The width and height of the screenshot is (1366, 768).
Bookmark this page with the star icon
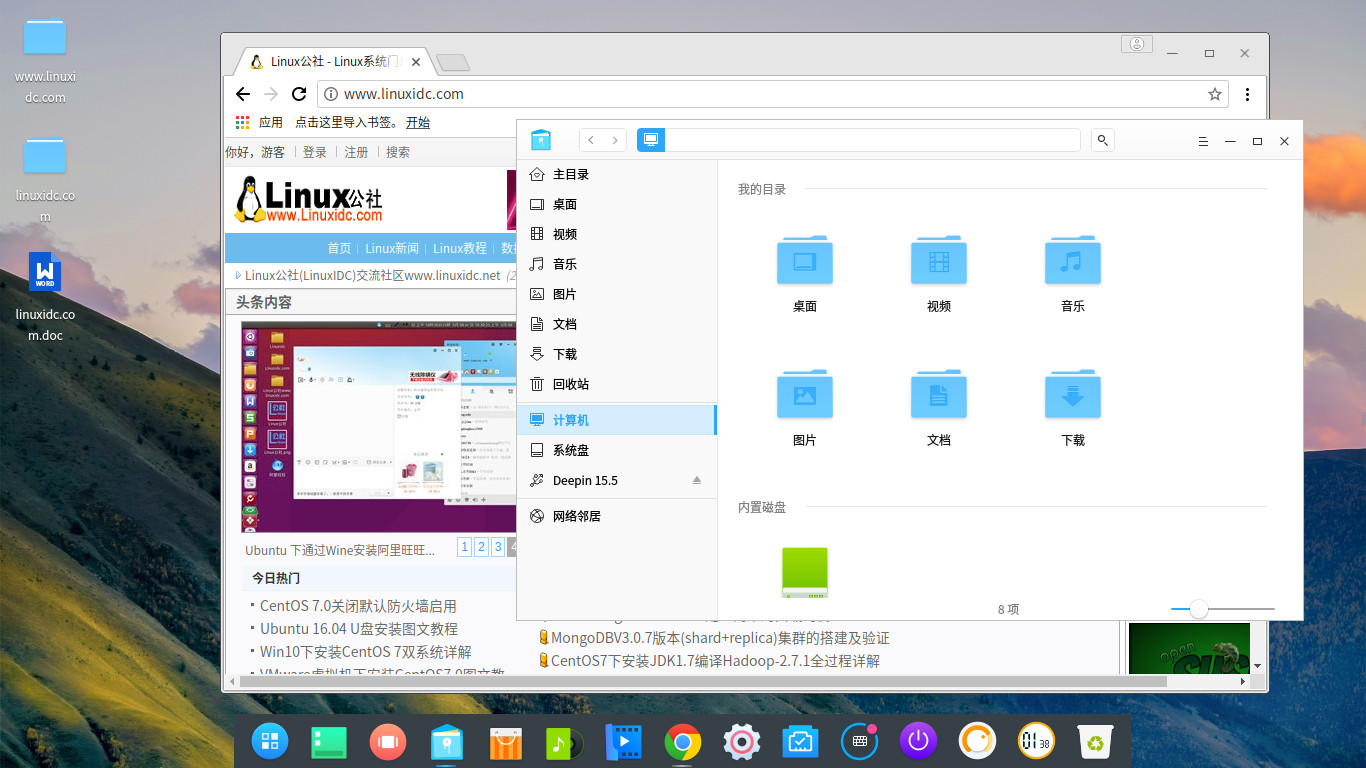1215,94
